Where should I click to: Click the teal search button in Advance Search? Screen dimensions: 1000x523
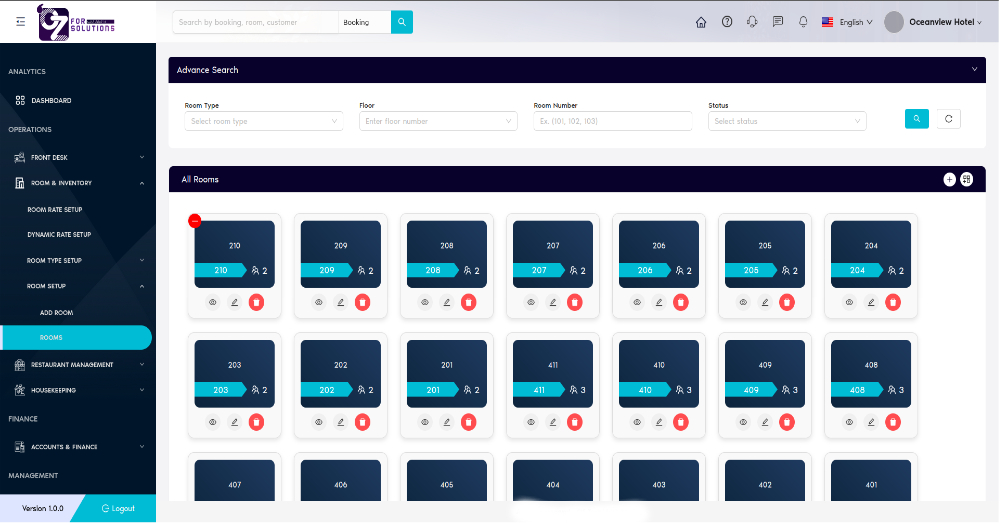pos(916,119)
